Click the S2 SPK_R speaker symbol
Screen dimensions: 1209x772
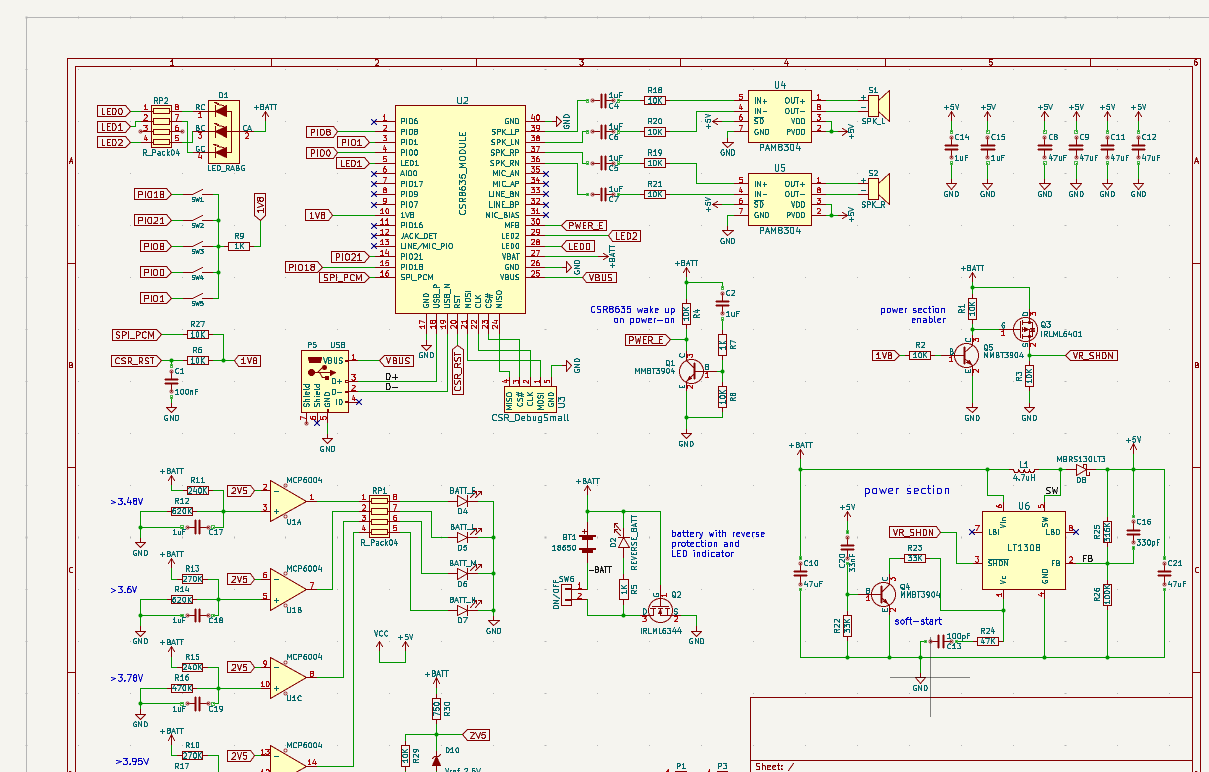point(875,187)
